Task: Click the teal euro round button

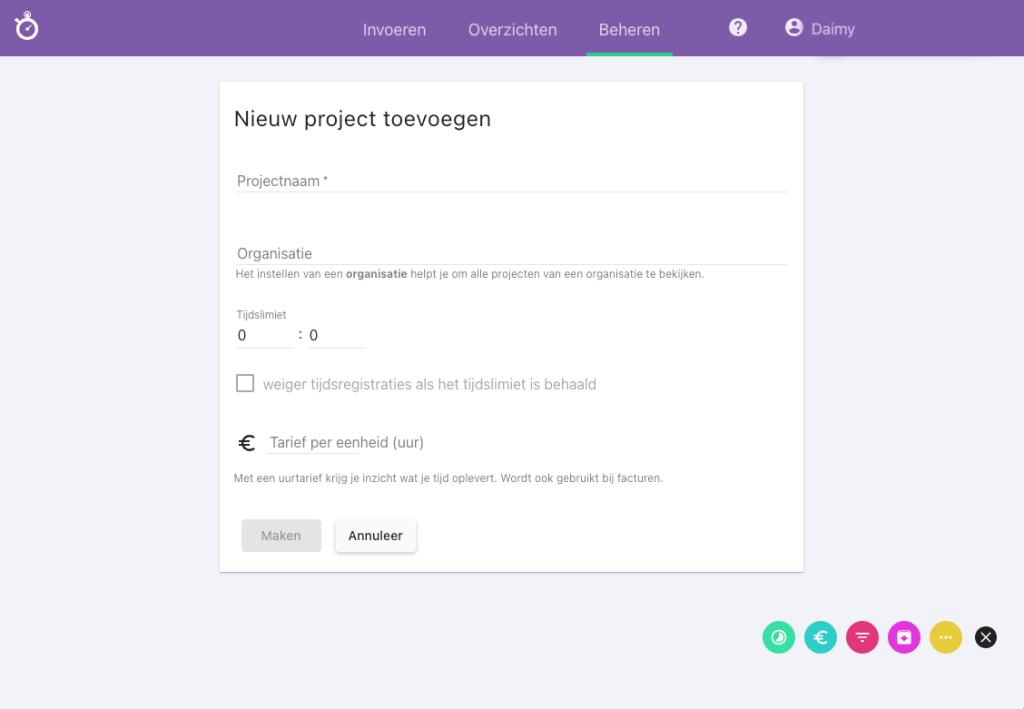Action: (820, 637)
